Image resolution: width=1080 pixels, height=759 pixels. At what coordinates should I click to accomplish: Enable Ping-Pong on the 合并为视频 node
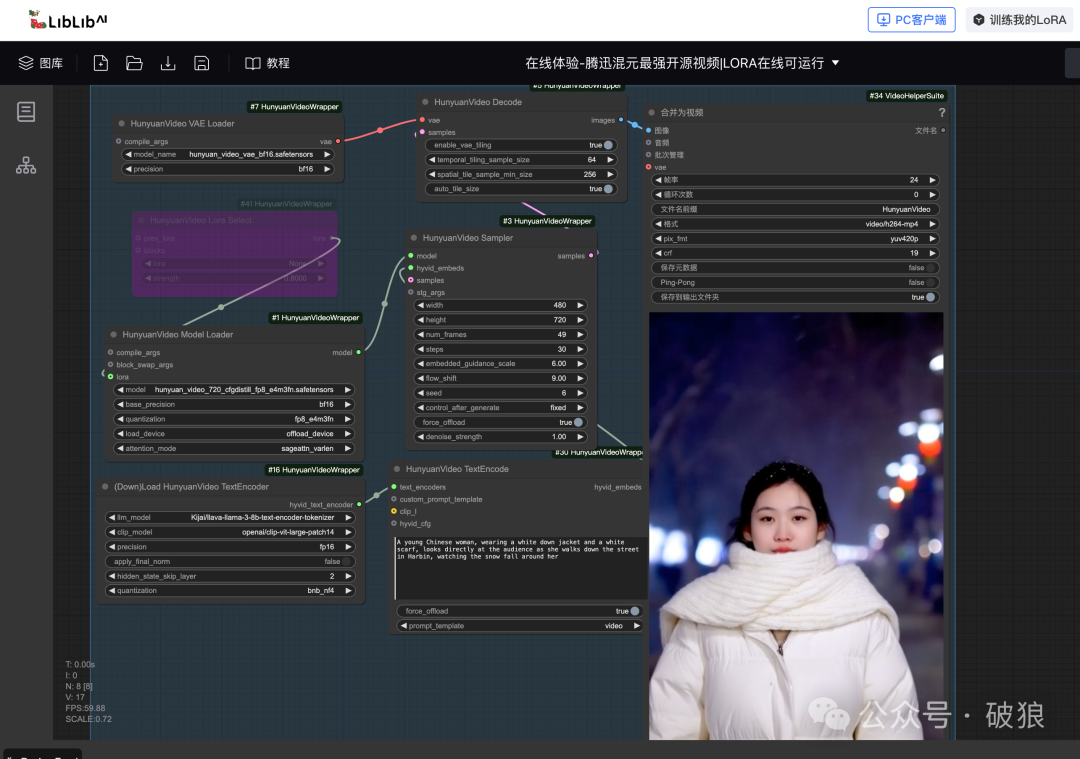point(929,282)
